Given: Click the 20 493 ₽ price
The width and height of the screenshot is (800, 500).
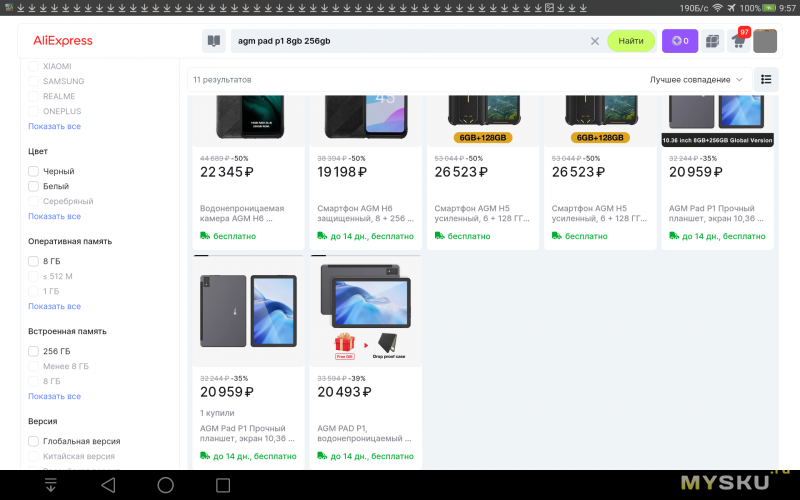Looking at the screenshot, I should pos(344,392).
